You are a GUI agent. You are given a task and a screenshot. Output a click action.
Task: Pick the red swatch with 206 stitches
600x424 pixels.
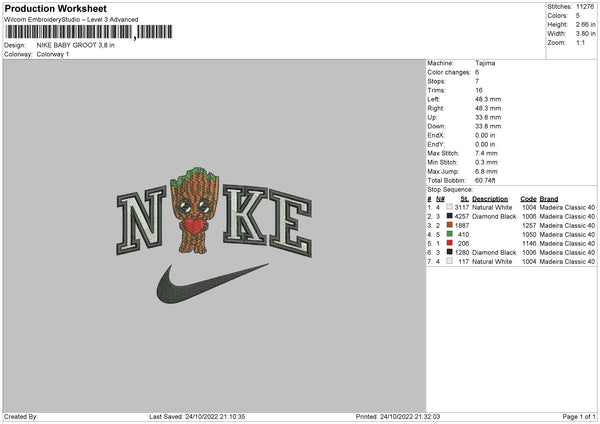pyautogui.click(x=450, y=243)
